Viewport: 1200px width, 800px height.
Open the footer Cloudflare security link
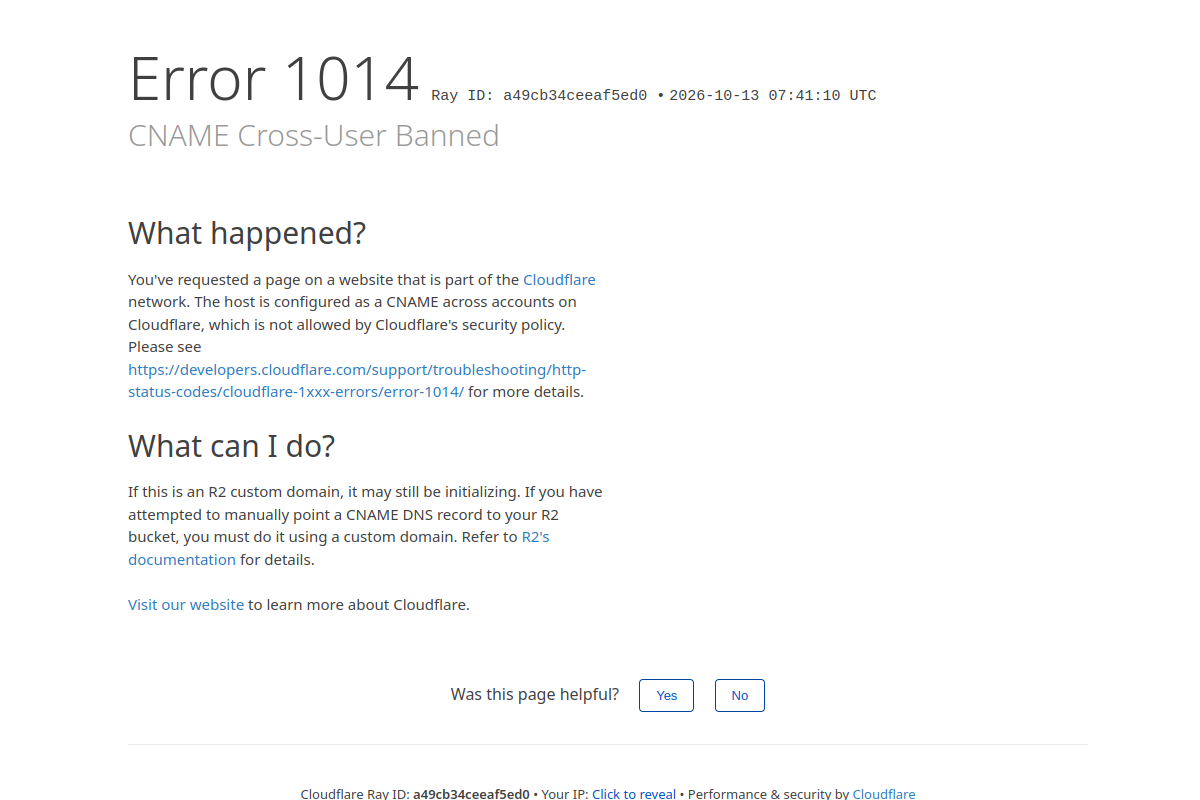point(884,794)
